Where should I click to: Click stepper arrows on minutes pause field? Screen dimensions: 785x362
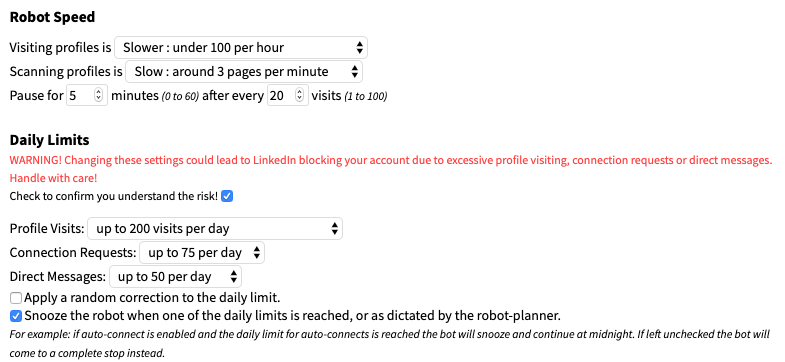[x=99, y=95]
